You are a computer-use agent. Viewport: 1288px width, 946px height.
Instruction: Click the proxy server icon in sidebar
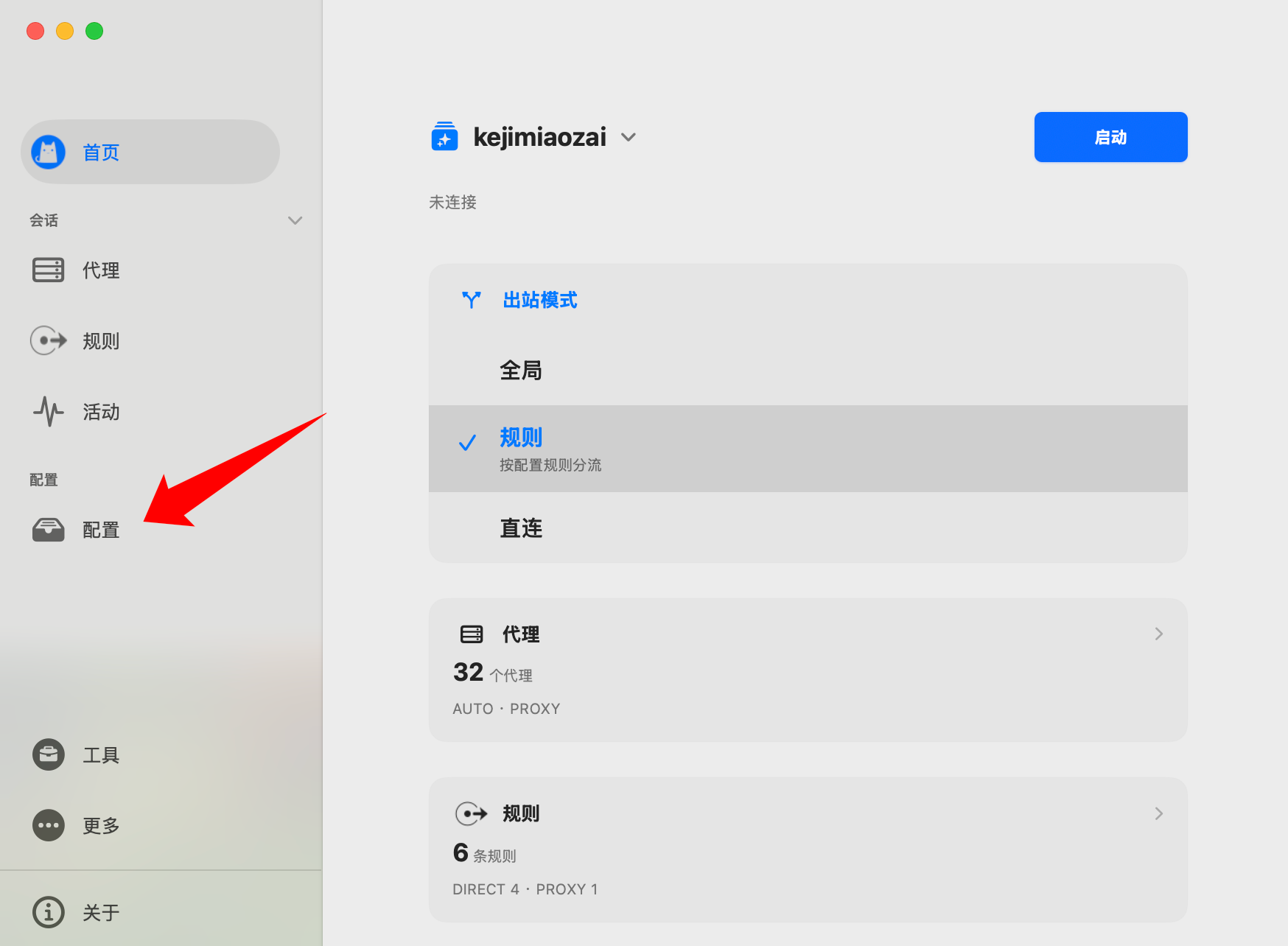(48, 270)
